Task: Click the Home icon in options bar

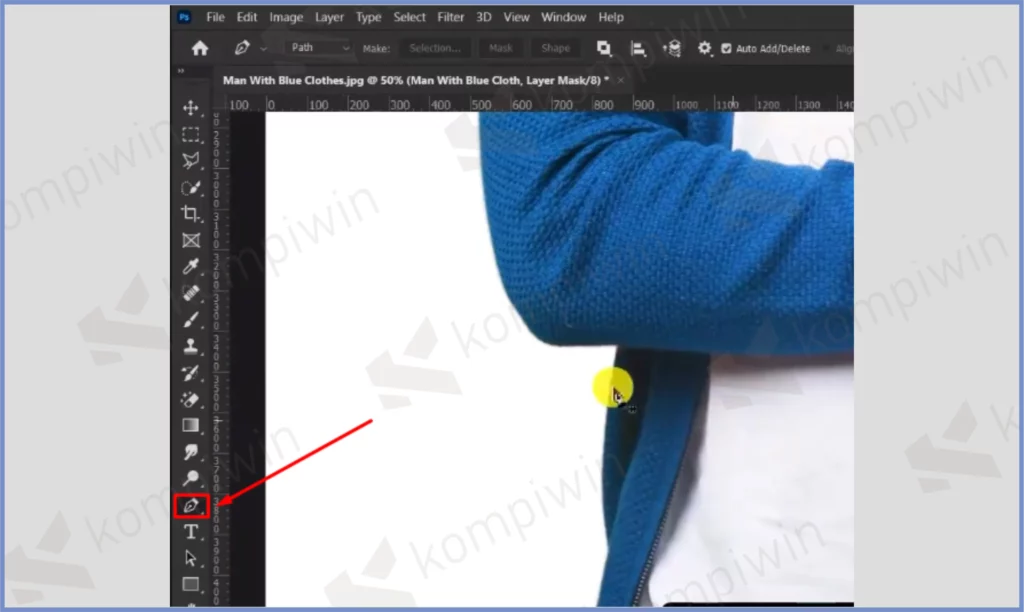Action: pos(200,48)
